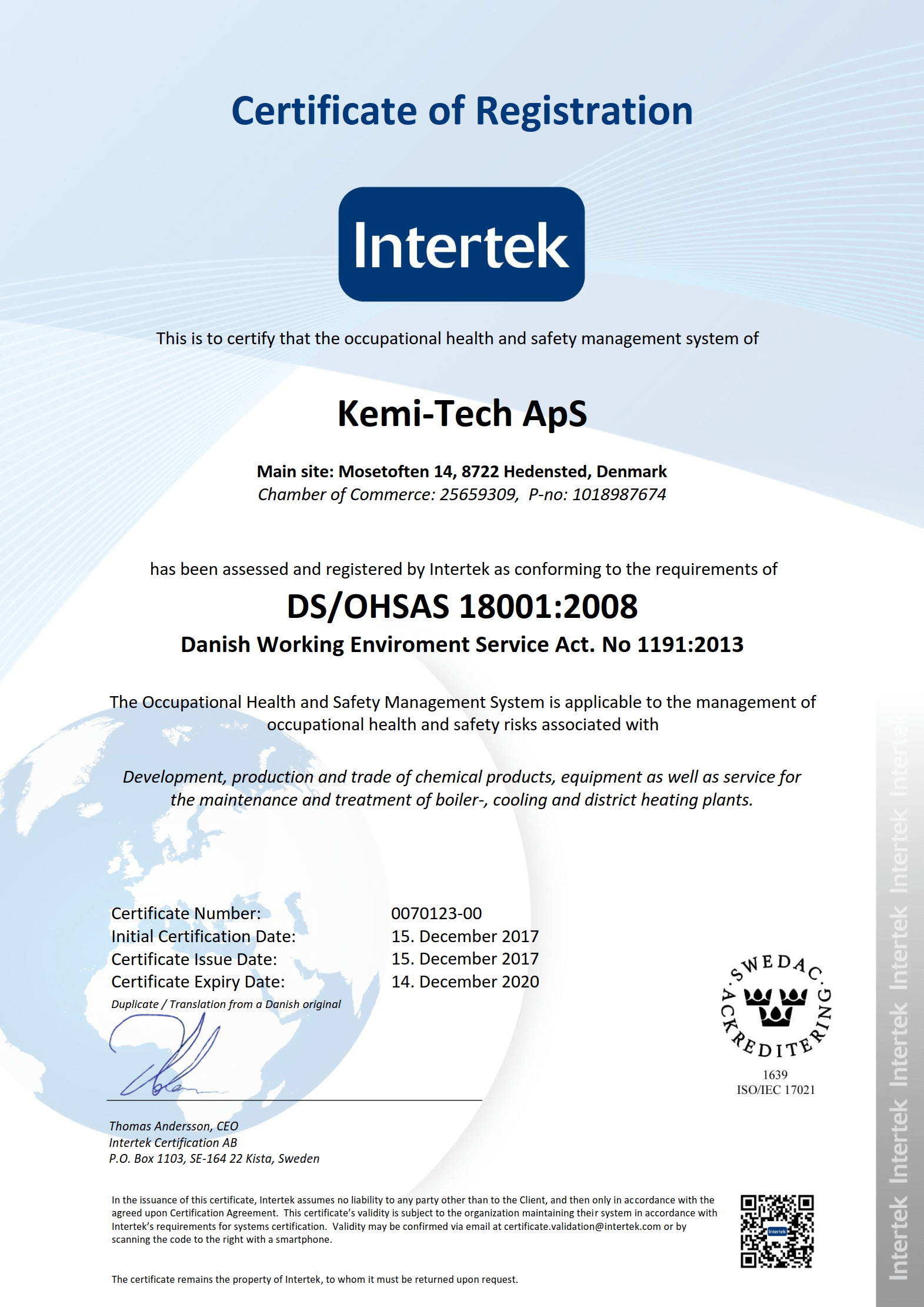Click the expiry date 14. December 2020
Viewport: 924px width, 1307px height.
pos(465,982)
